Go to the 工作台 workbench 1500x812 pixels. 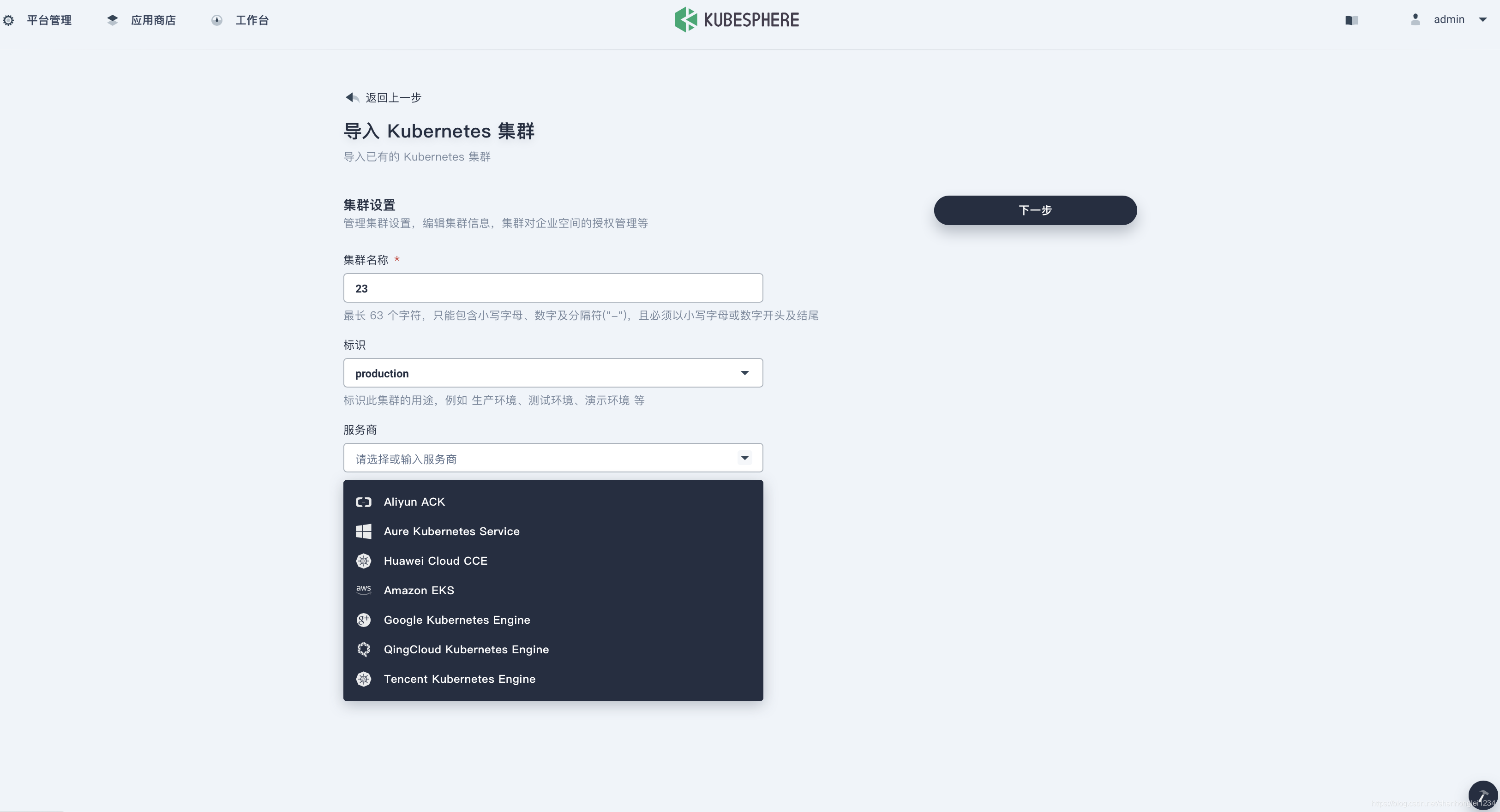[252, 20]
